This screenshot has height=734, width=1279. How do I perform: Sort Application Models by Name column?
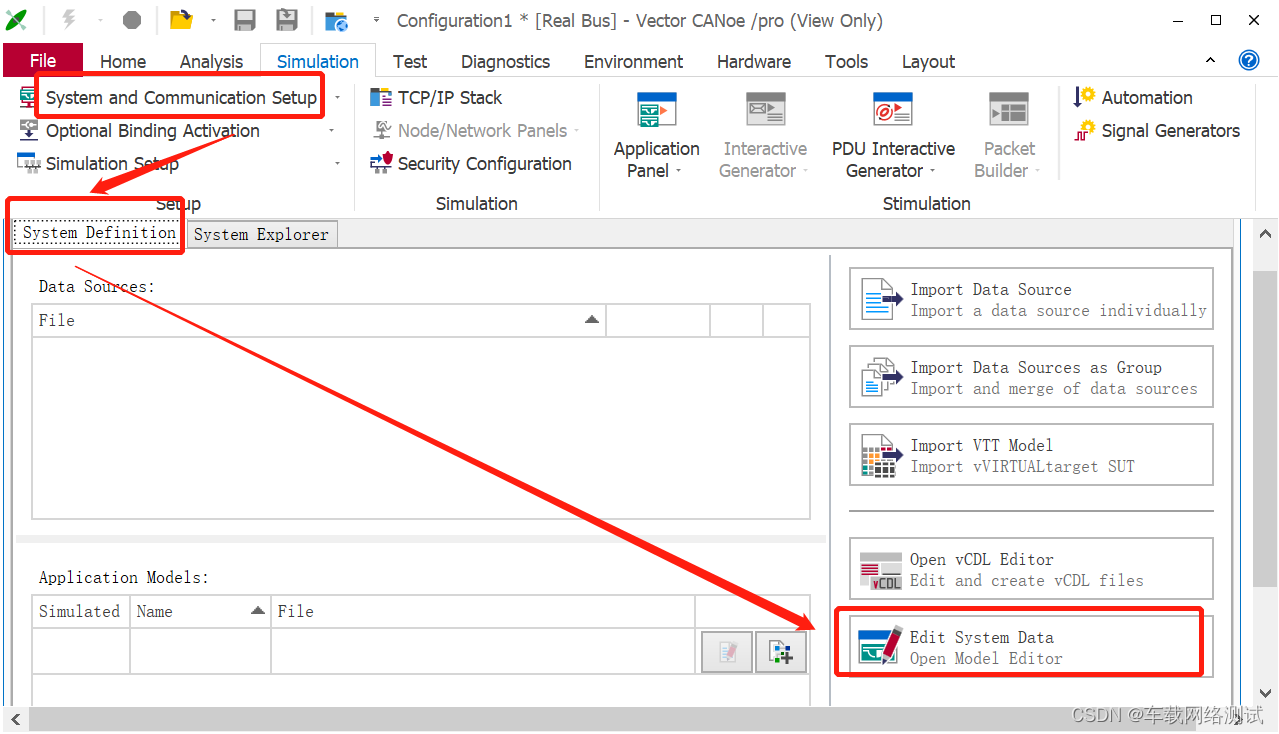(200, 611)
